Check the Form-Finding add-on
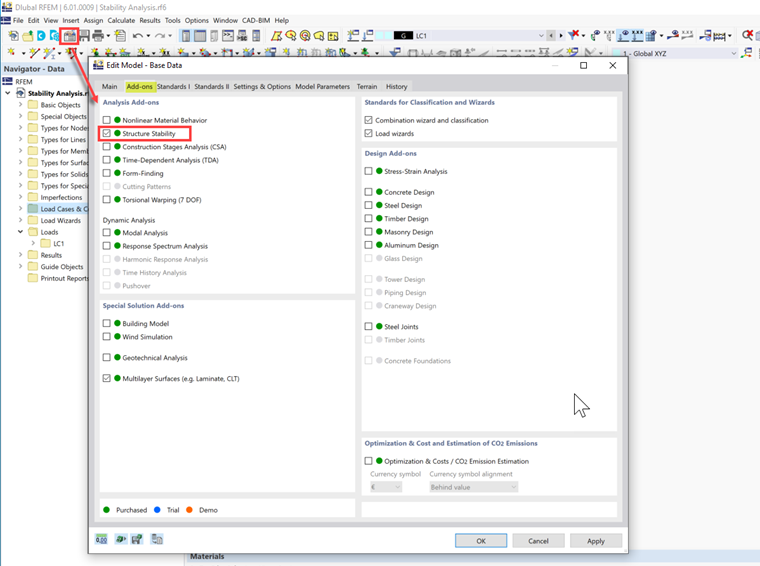The width and height of the screenshot is (760, 566). 107,173
